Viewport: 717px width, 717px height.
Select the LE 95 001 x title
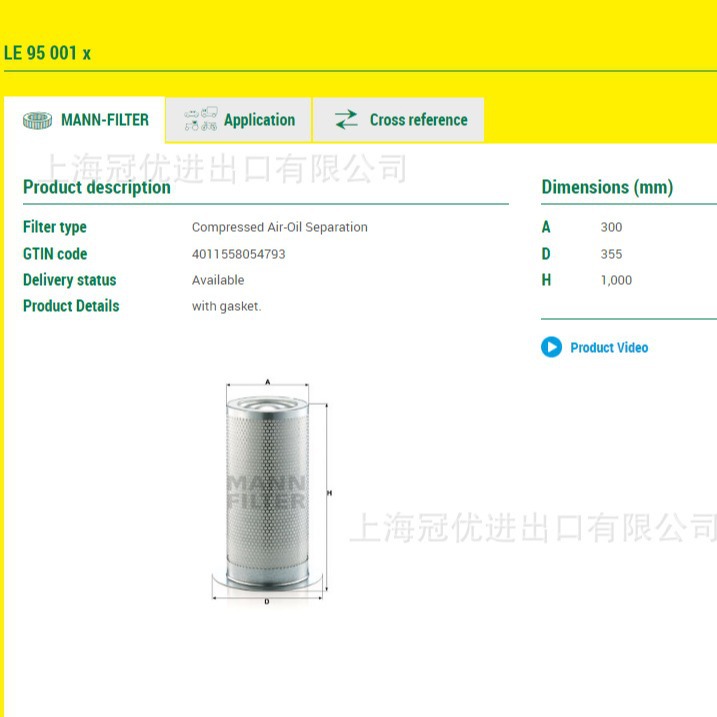click(x=47, y=53)
